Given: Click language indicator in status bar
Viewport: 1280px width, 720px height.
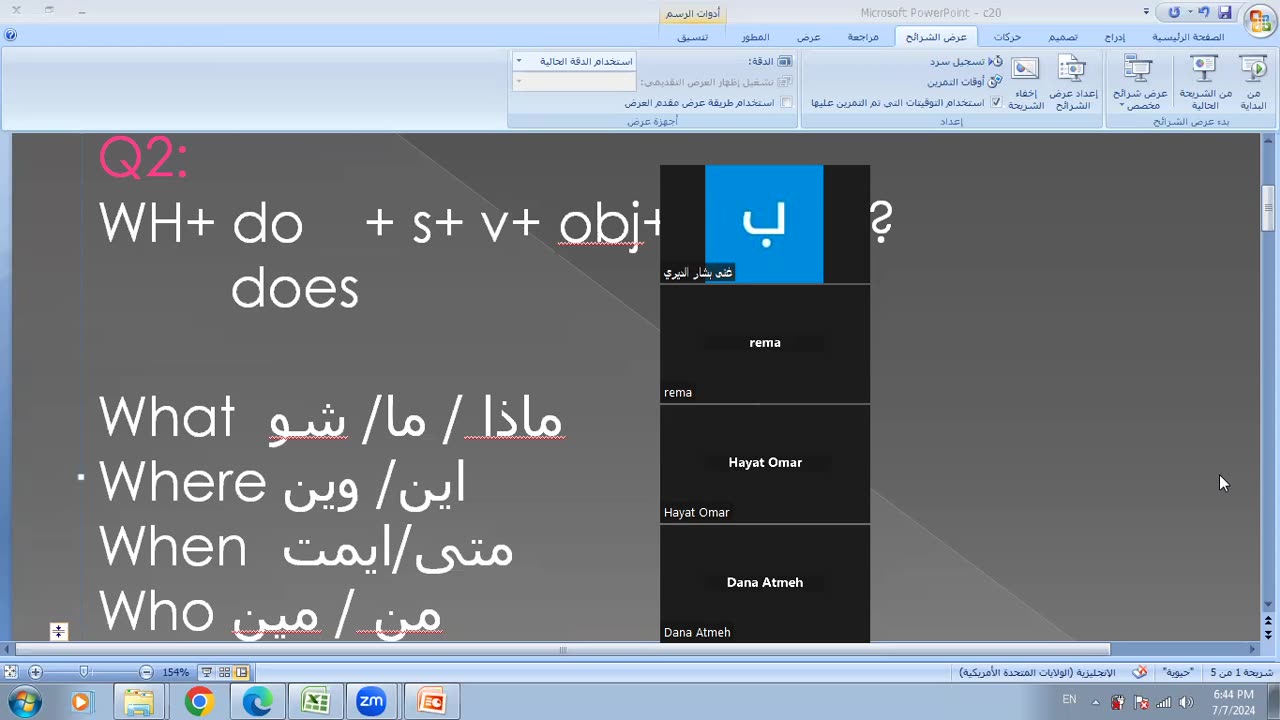Looking at the screenshot, I should pyautogui.click(x=1037, y=673).
